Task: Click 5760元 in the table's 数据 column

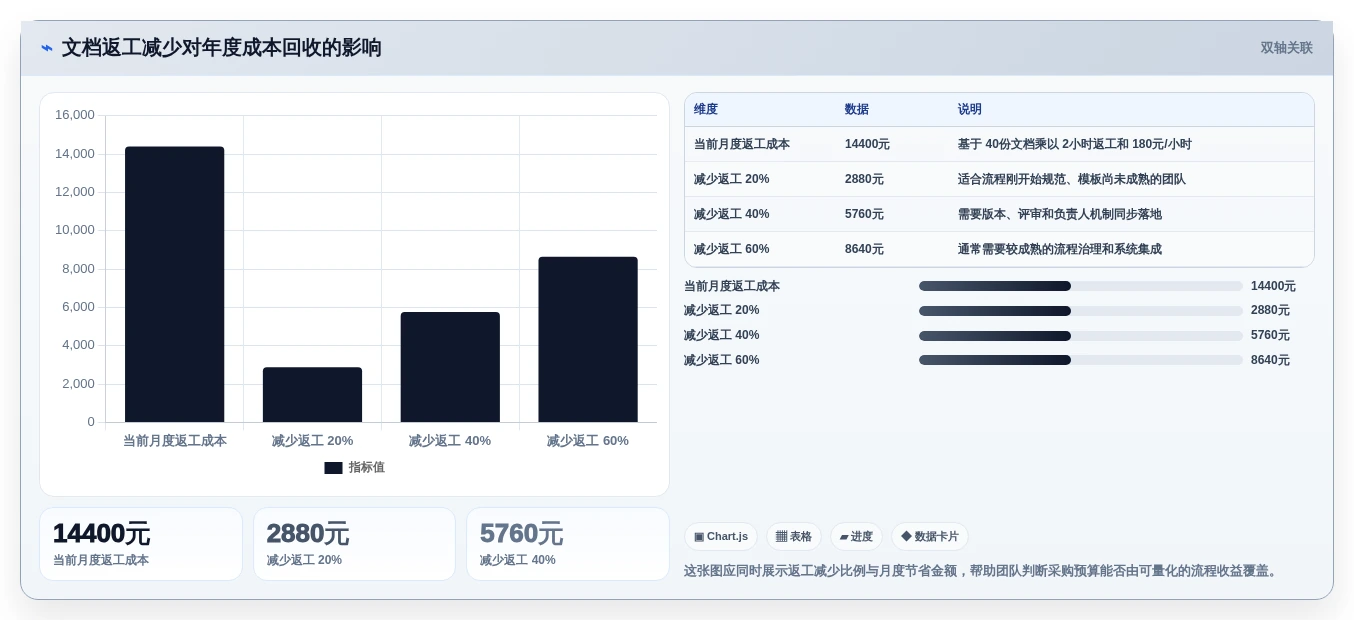Action: click(864, 214)
